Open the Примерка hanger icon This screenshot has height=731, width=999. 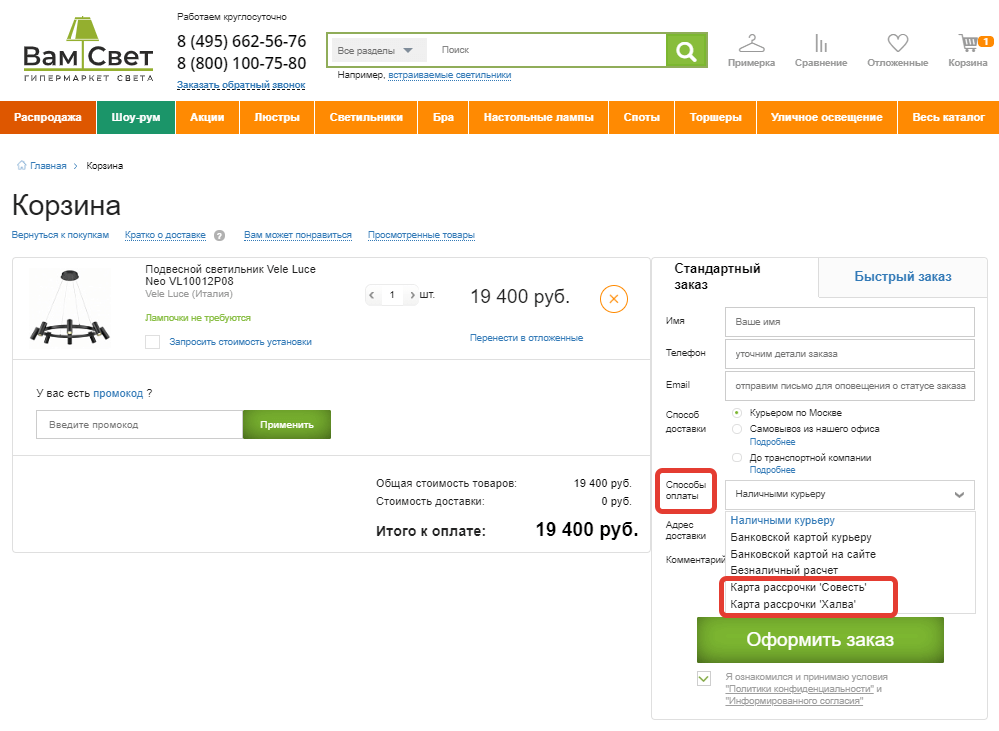751,44
